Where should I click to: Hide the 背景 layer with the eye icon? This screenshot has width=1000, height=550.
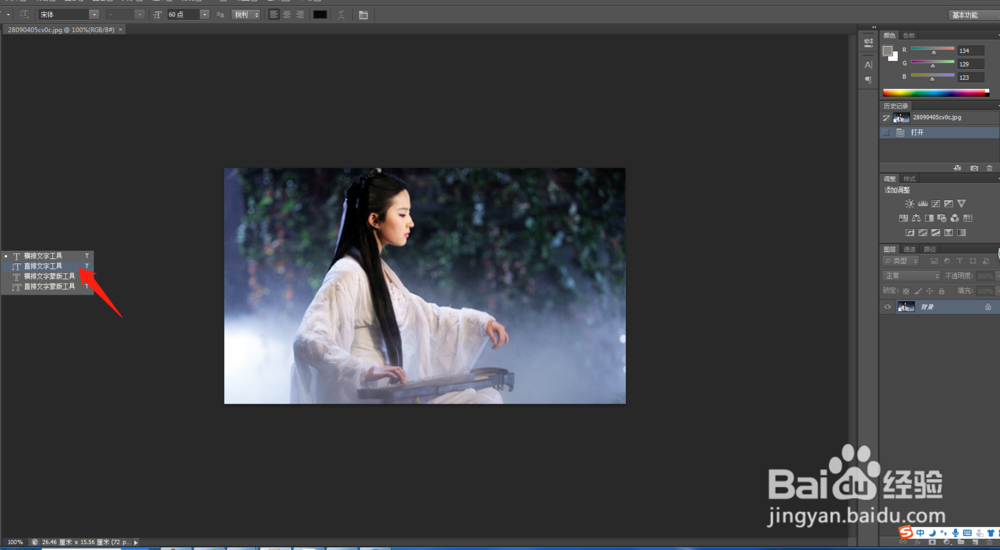tap(887, 307)
